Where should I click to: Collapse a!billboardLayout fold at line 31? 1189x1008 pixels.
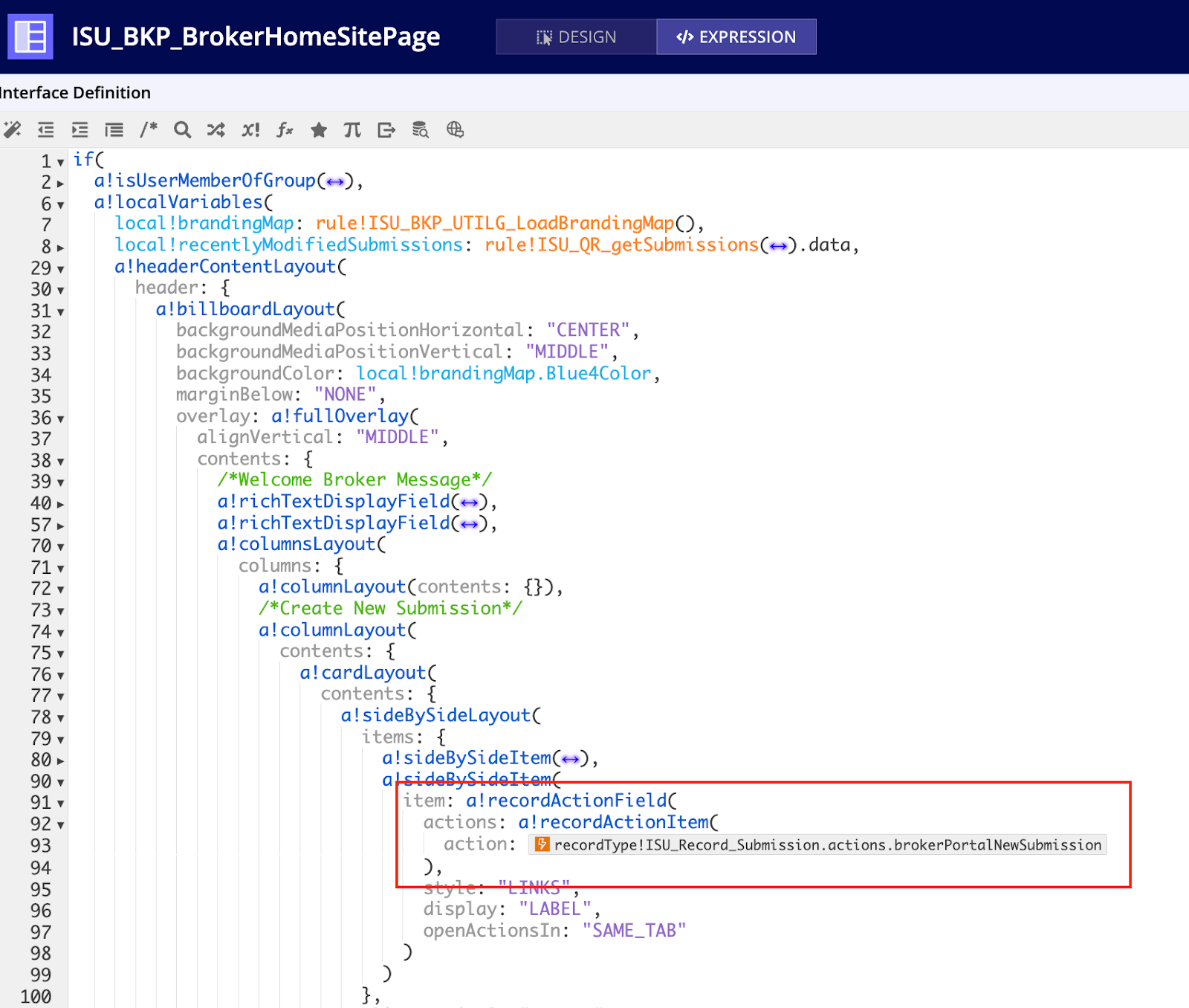(x=60, y=312)
